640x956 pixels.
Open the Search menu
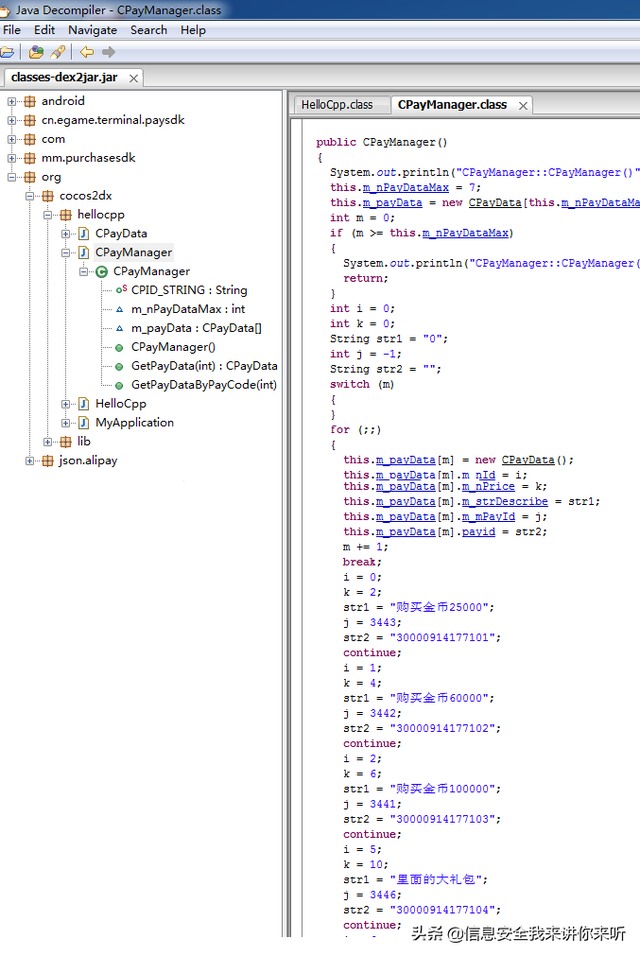coord(149,30)
